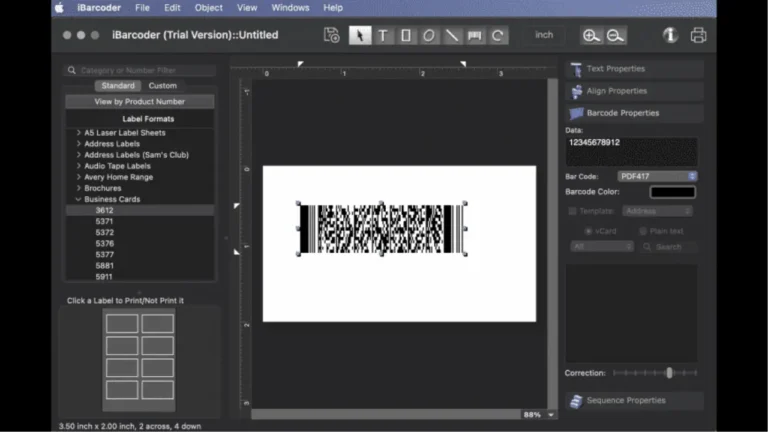Click the new label document icon

click(x=332, y=35)
